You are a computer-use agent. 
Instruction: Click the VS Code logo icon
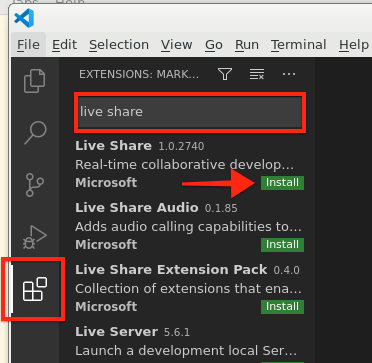[x=24, y=18]
